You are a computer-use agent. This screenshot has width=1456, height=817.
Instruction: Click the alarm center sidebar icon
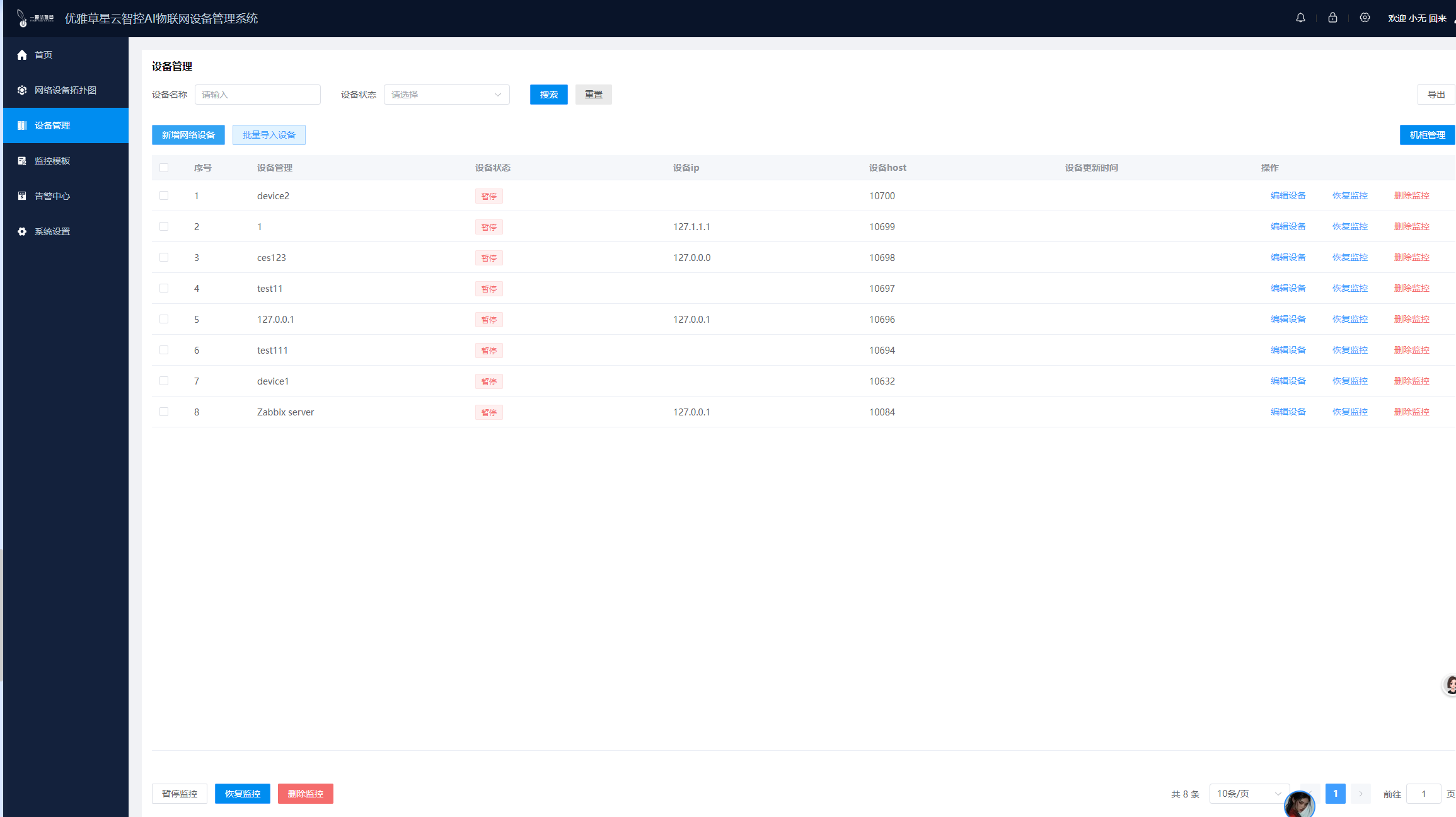coord(22,196)
